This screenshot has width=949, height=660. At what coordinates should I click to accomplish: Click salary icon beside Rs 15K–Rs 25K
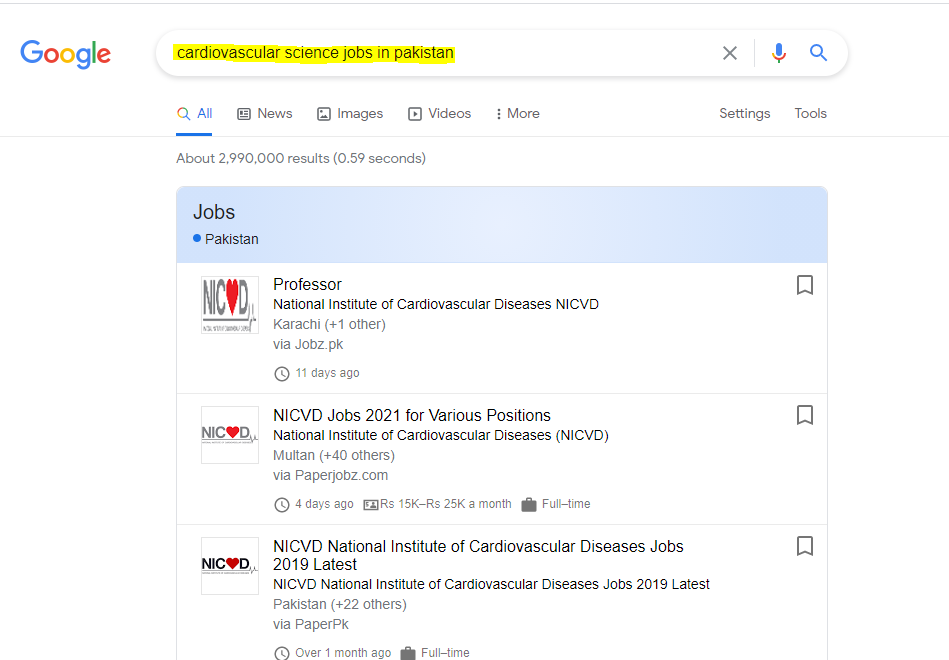pyautogui.click(x=370, y=504)
